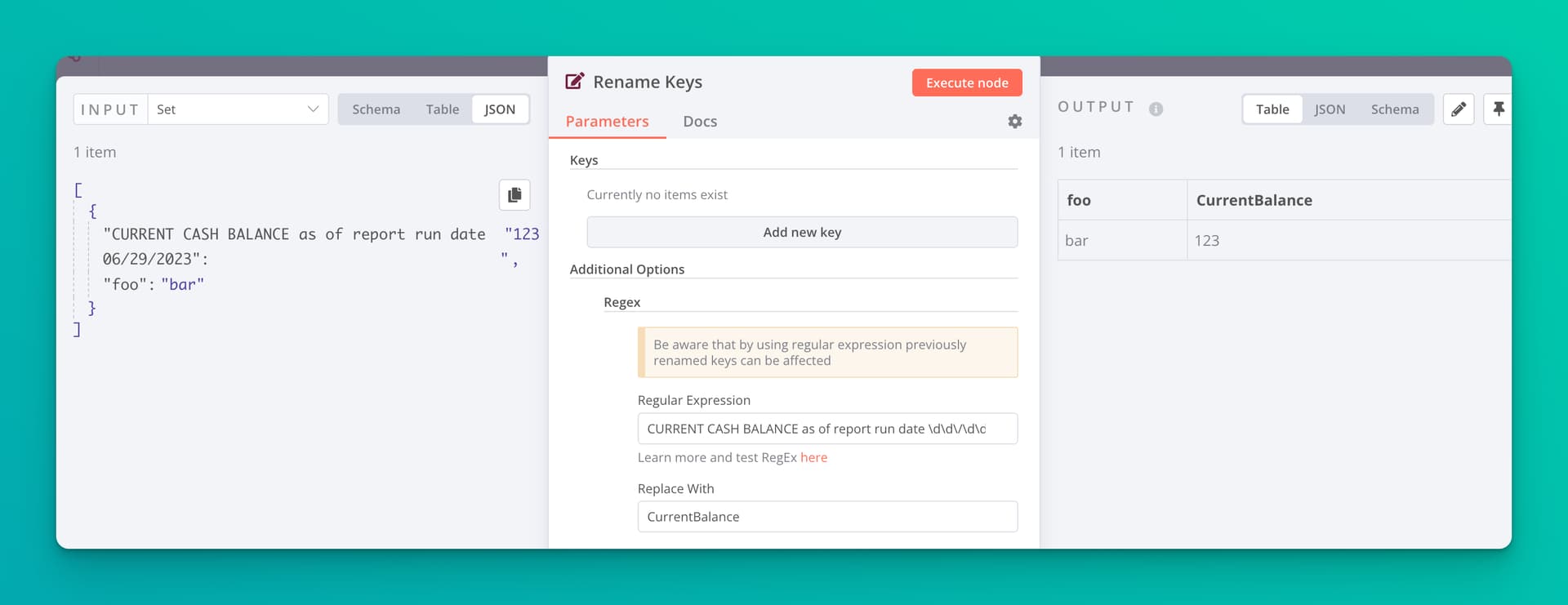Open the input node Set dropdown
The height and width of the screenshot is (605, 1568).
(238, 109)
